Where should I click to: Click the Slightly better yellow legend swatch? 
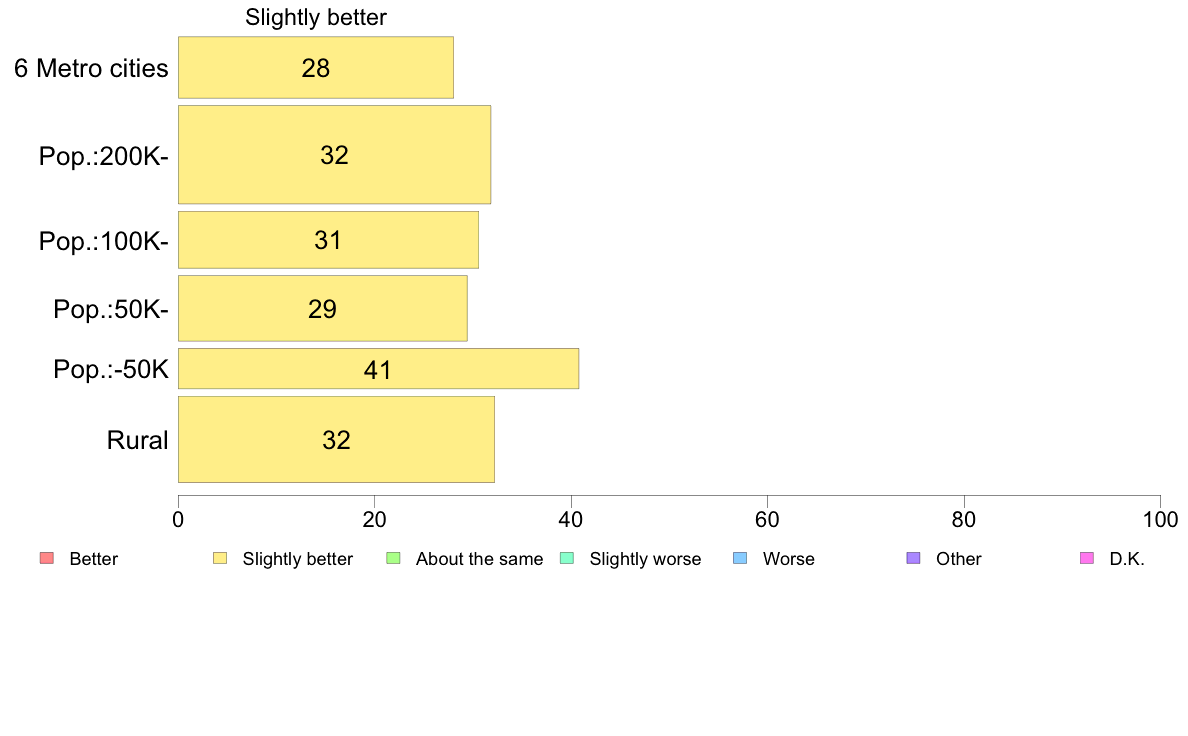click(220, 559)
